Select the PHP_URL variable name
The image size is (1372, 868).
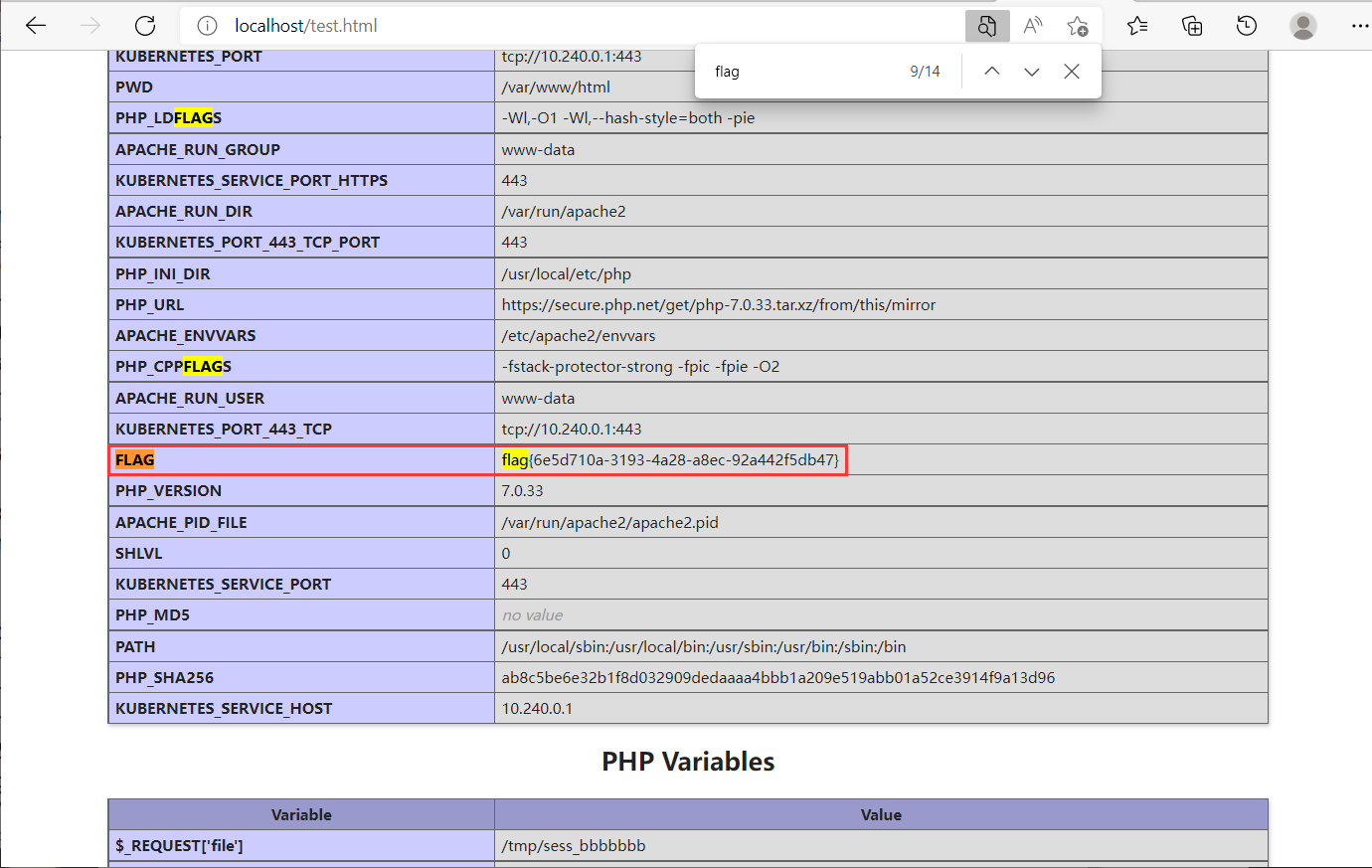click(149, 305)
